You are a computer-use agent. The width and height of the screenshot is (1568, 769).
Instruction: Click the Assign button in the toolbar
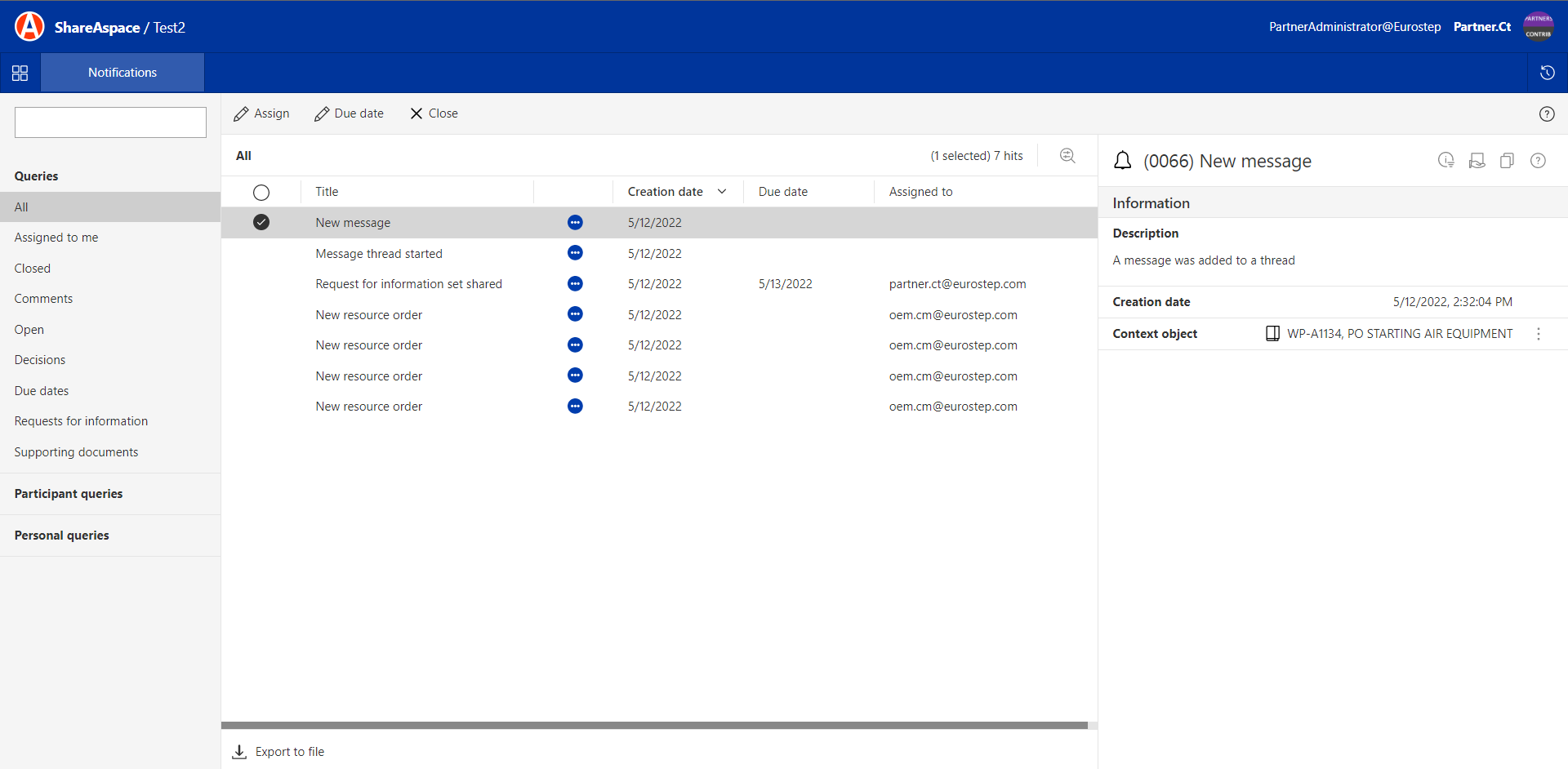point(261,113)
